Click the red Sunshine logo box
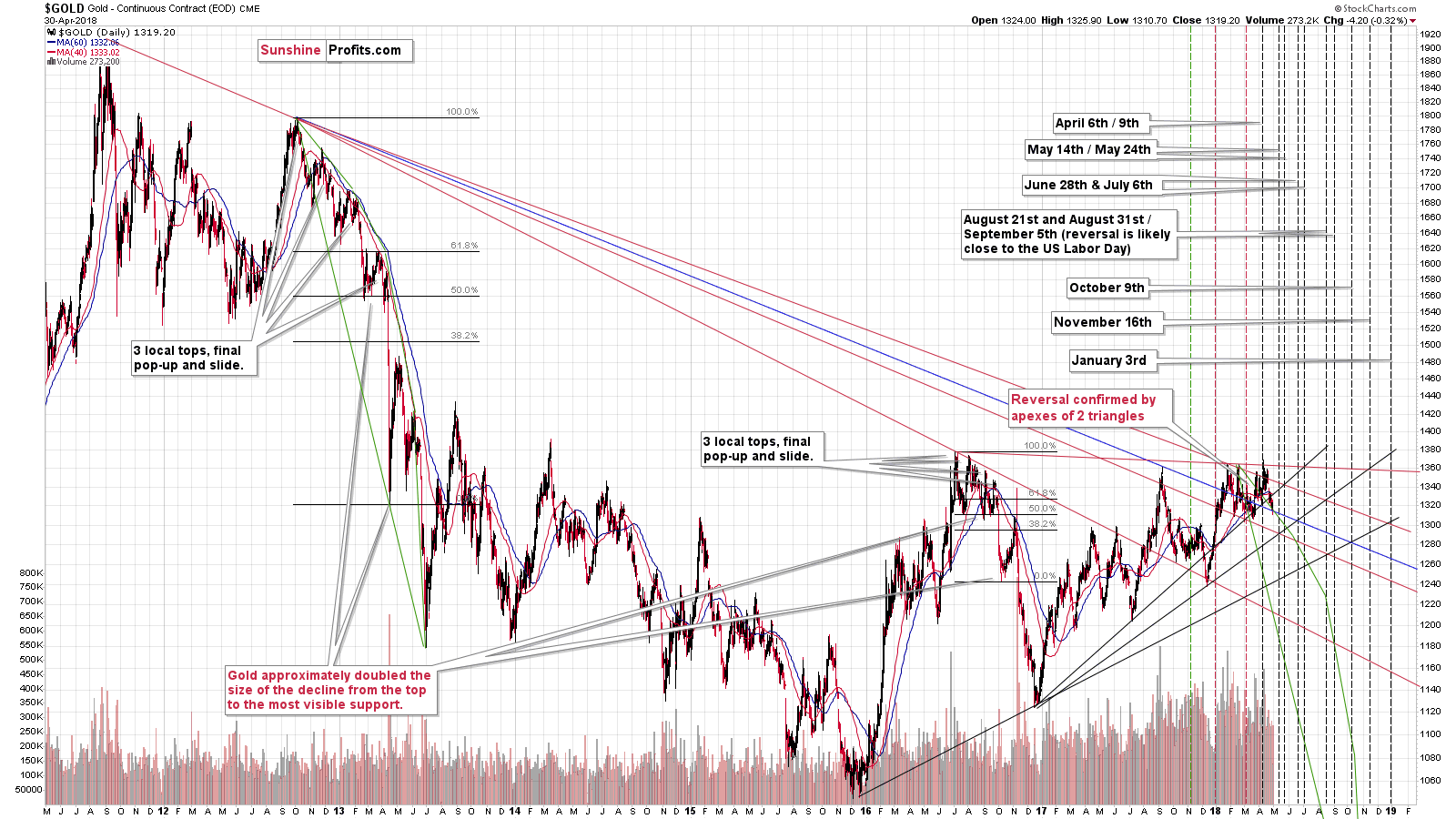The height and width of the screenshot is (819, 1456). coord(291,50)
